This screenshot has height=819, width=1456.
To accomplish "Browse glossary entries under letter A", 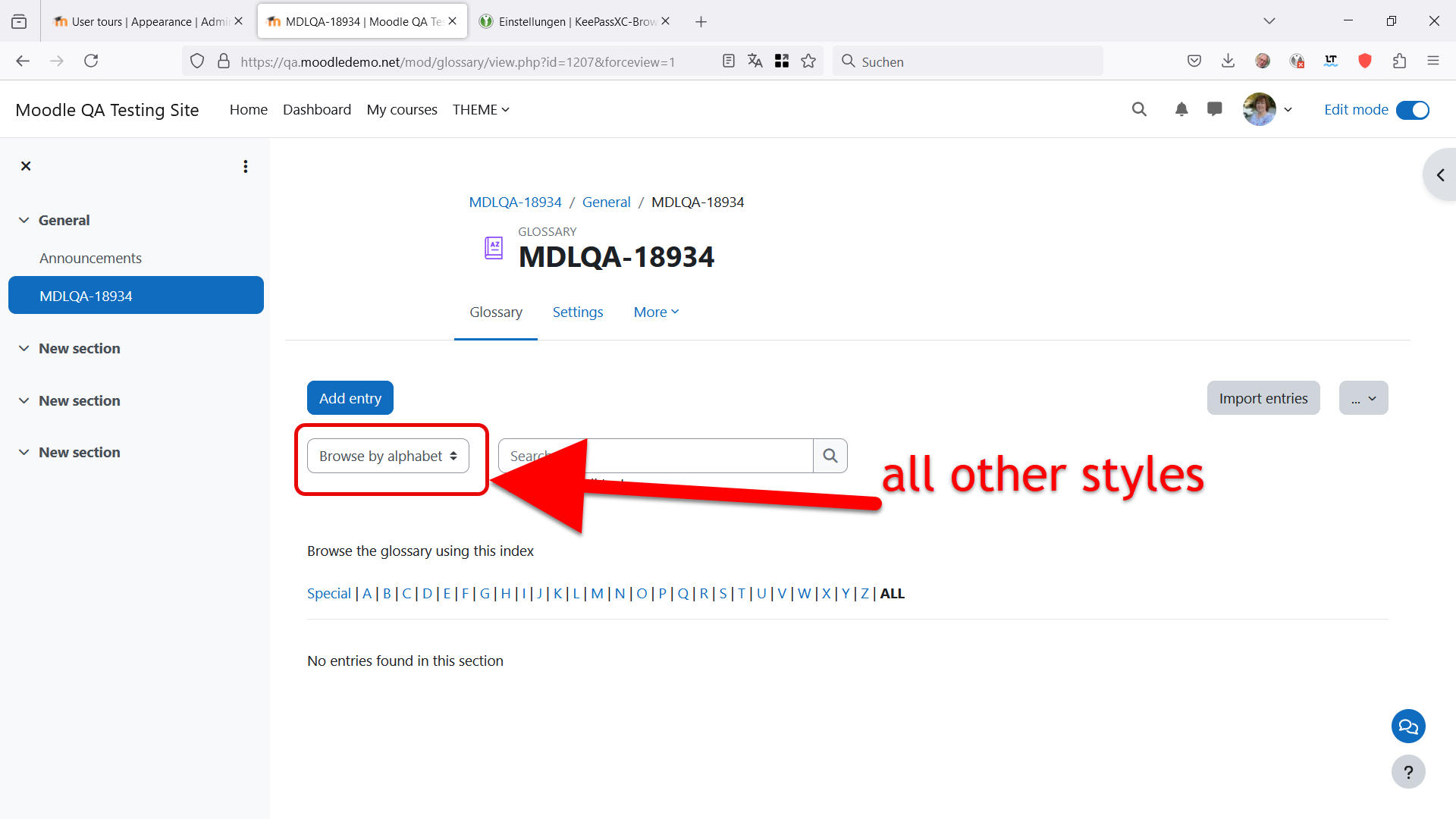I will point(367,593).
